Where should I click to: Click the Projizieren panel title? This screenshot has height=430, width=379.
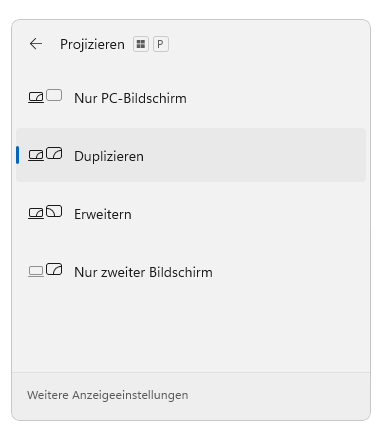(92, 44)
